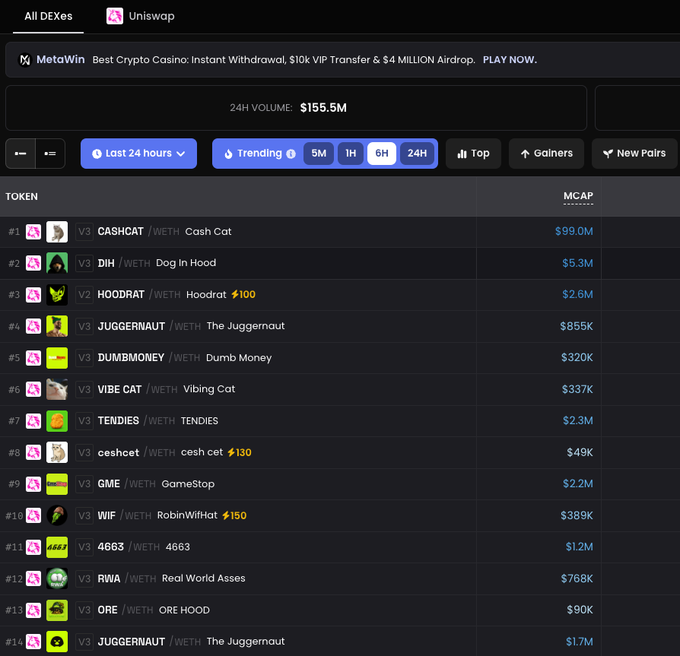Select the 1H trending timeframe
The height and width of the screenshot is (656, 680).
350,153
